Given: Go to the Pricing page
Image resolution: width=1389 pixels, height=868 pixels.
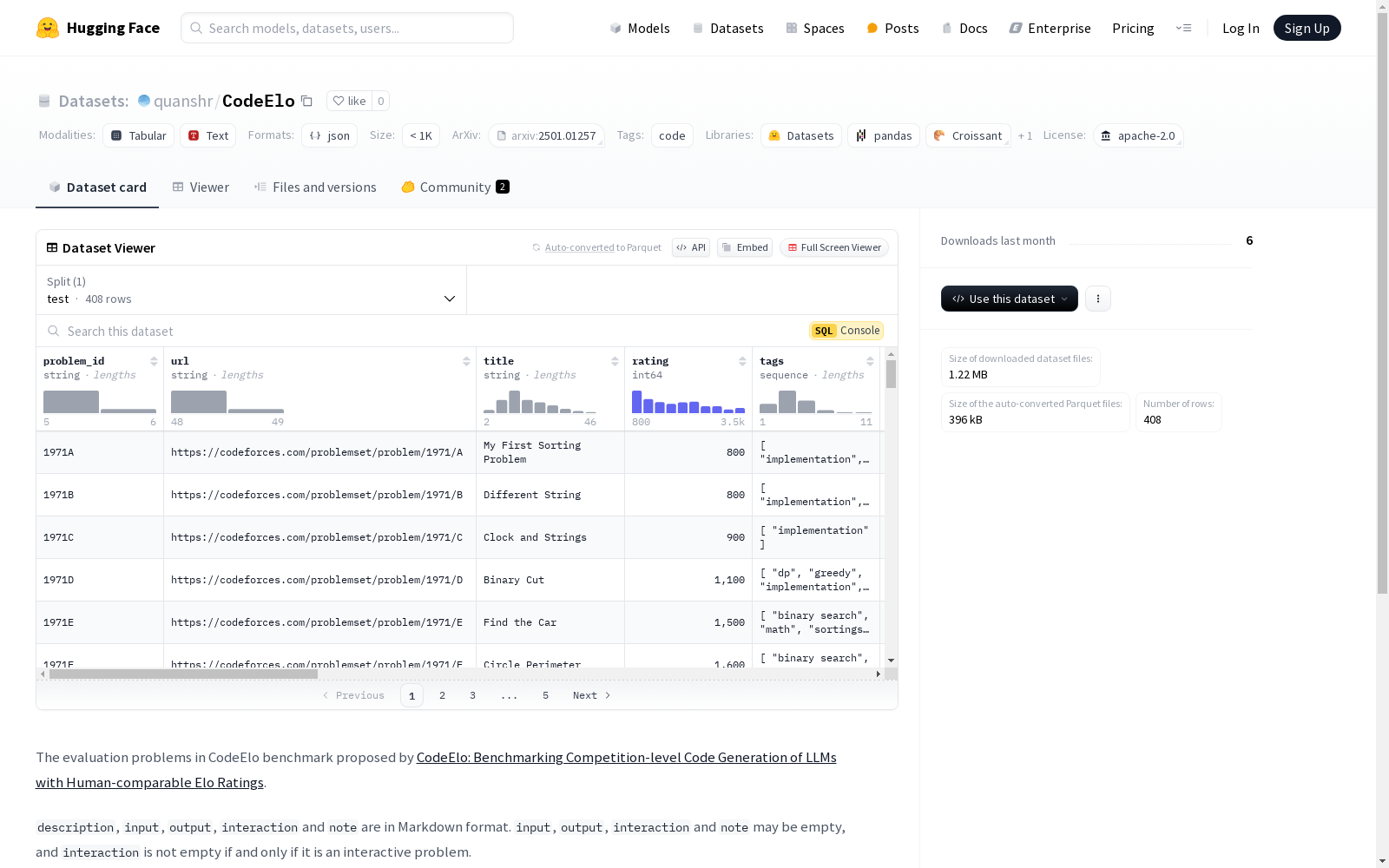Looking at the screenshot, I should click(x=1133, y=28).
